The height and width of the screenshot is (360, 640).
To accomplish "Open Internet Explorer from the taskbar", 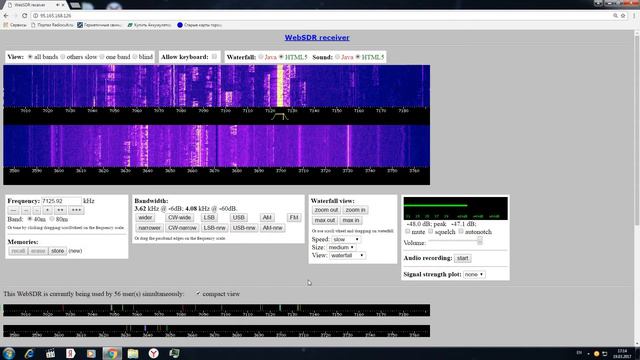I will click(29, 353).
